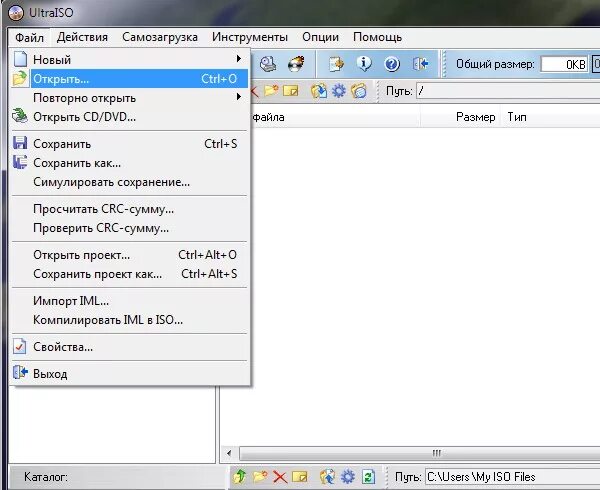Choose Открыть проект... menu entry
Viewport: 600px width, 490px height.
pyautogui.click(x=130, y=255)
